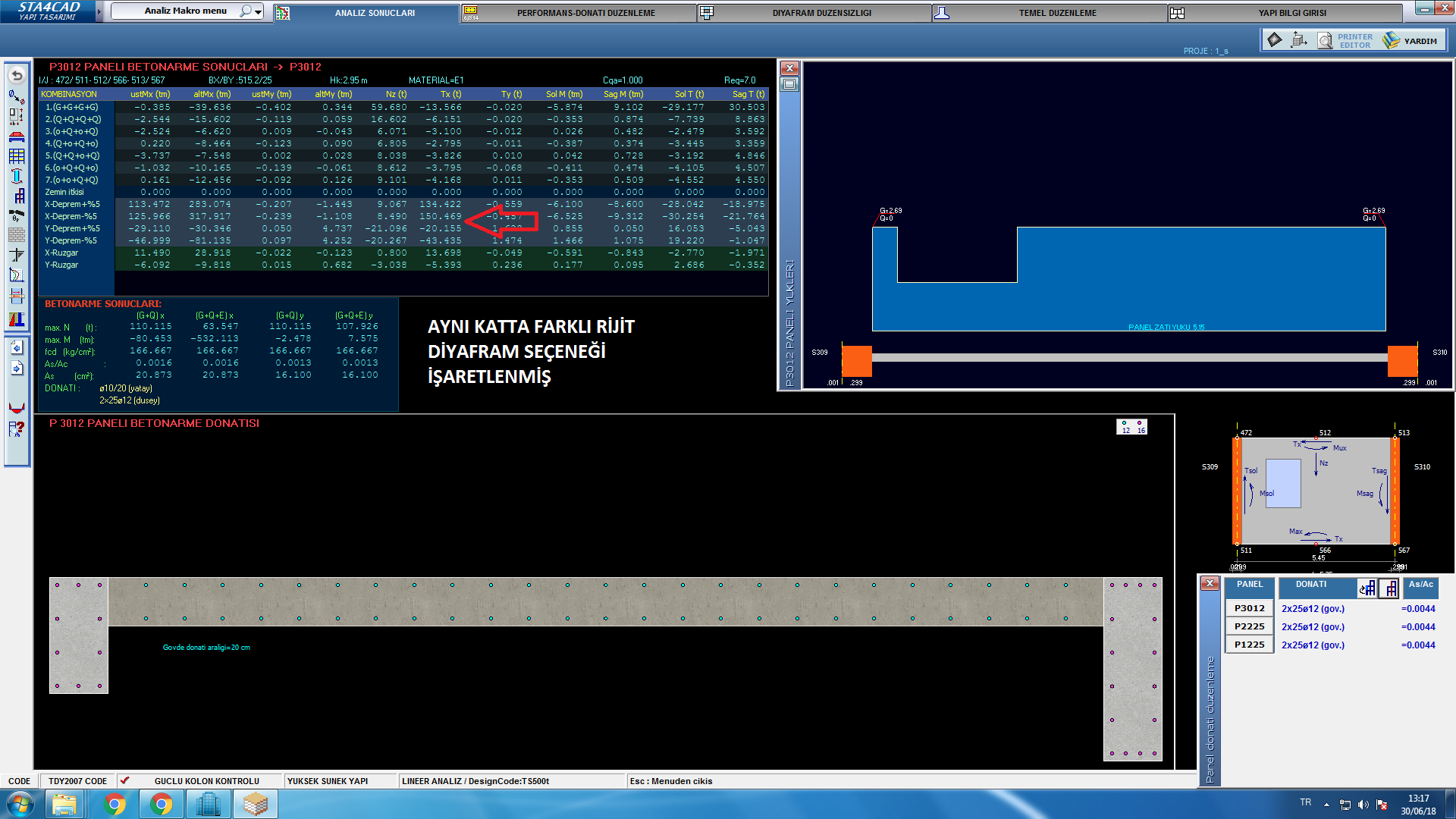
Task: Expand the arrow next to the STA4CAD logo
Action: (x=99, y=11)
